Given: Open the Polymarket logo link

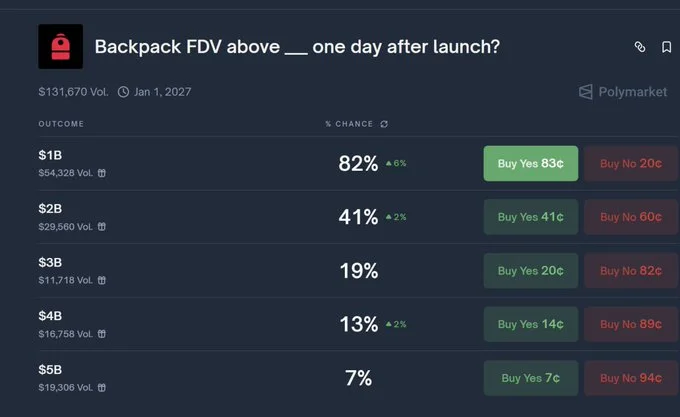Looking at the screenshot, I should point(623,92).
